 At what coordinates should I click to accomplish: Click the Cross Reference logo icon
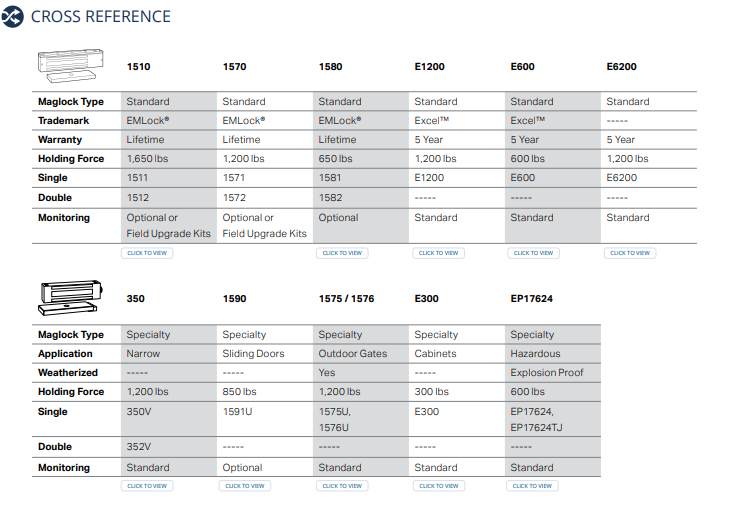click(x=14, y=17)
